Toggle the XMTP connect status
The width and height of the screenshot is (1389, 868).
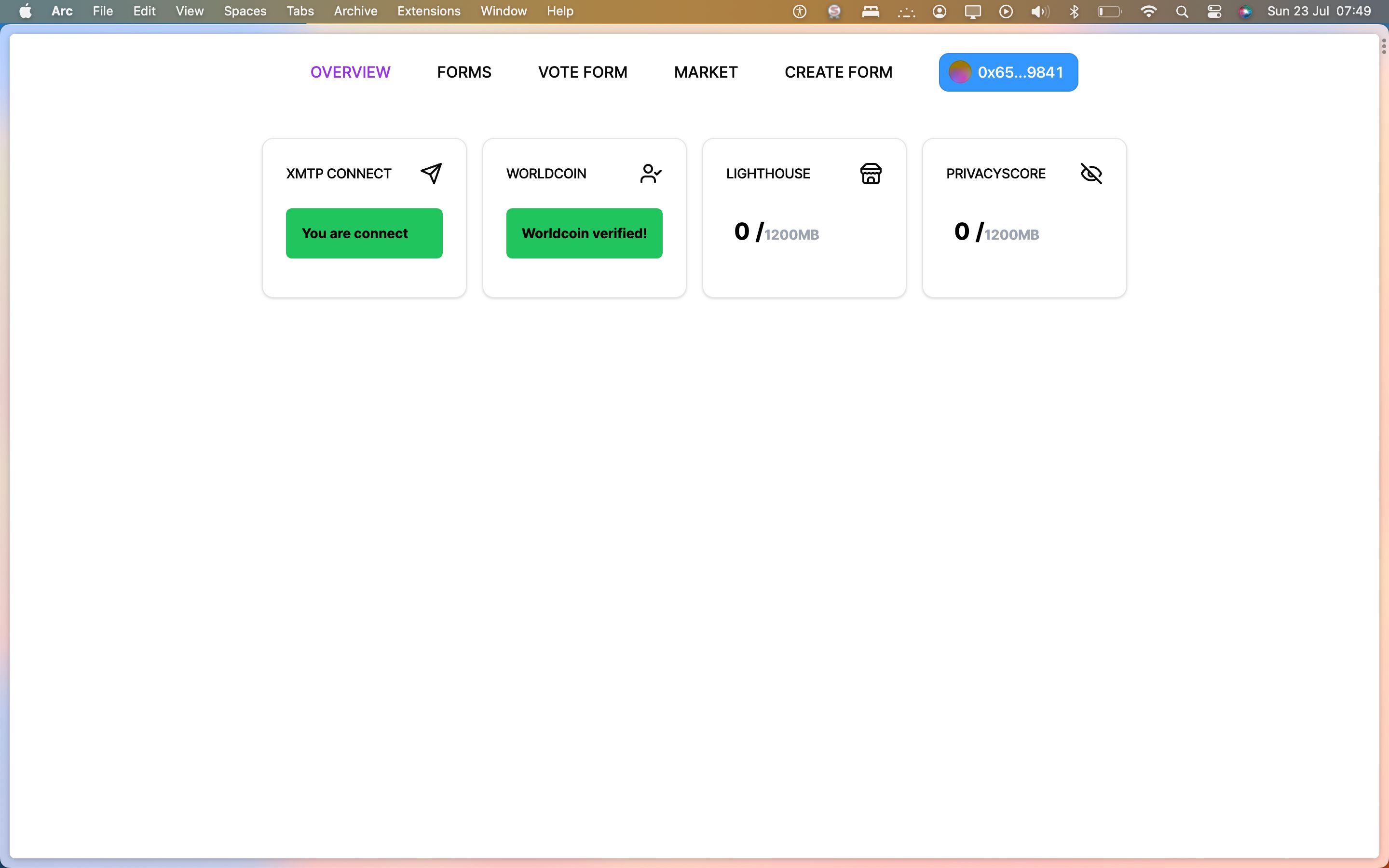(363, 233)
